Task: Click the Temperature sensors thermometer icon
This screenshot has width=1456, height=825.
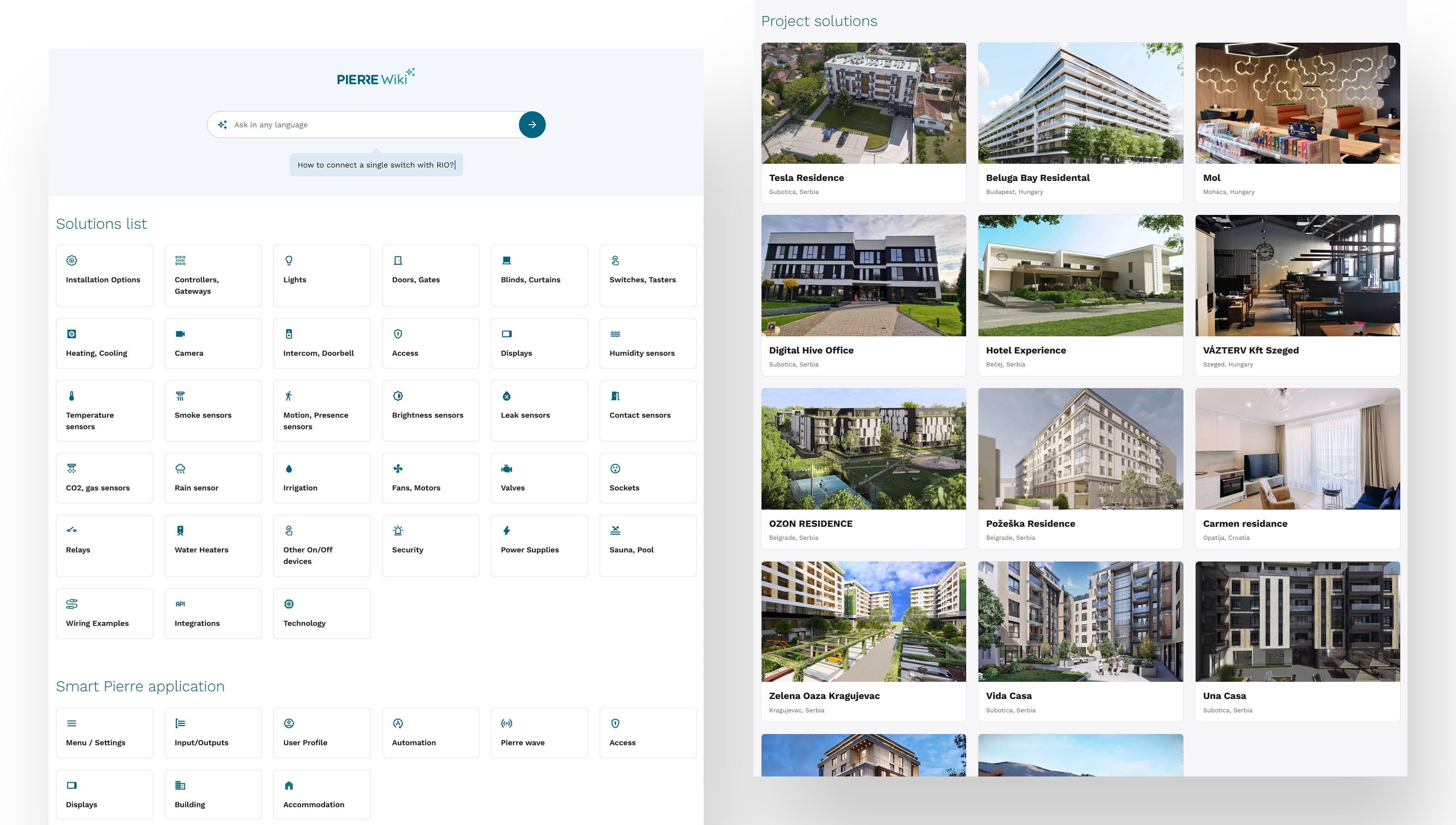Action: click(x=71, y=396)
